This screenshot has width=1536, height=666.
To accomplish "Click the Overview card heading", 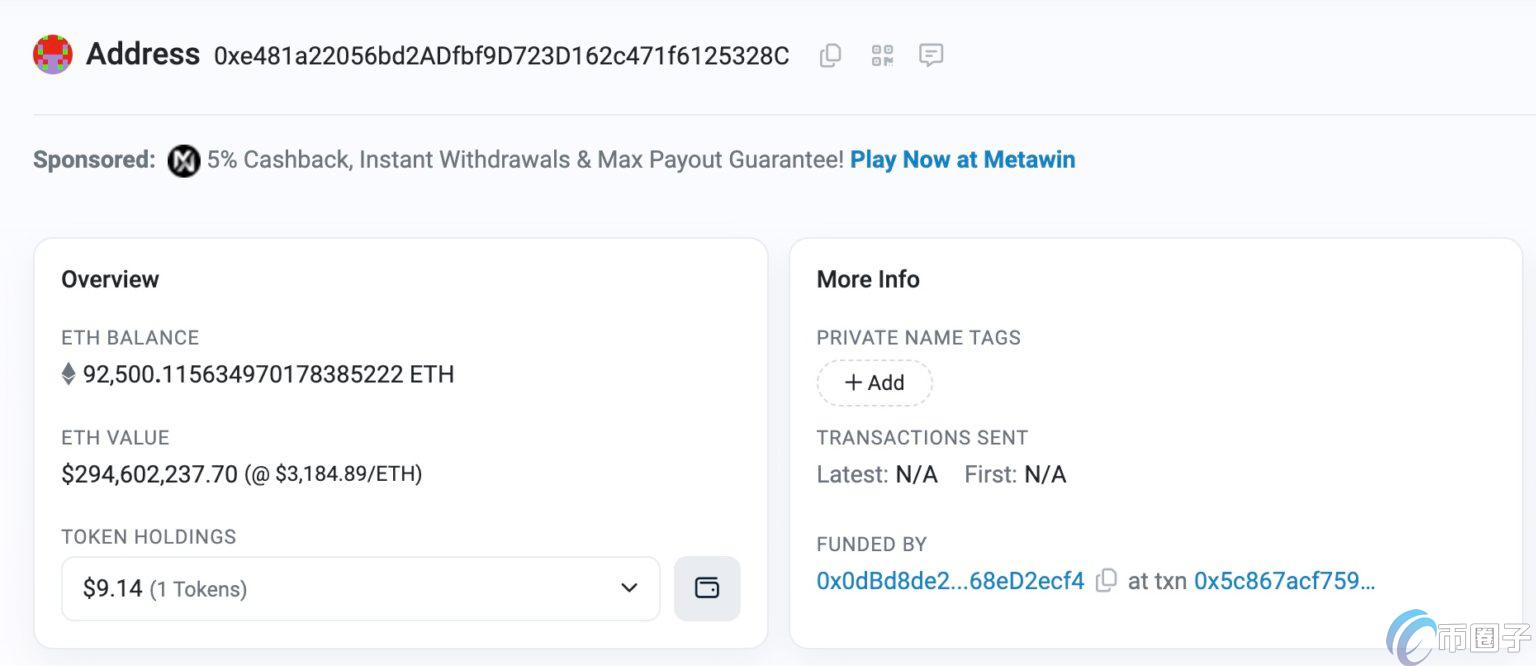I will [110, 280].
